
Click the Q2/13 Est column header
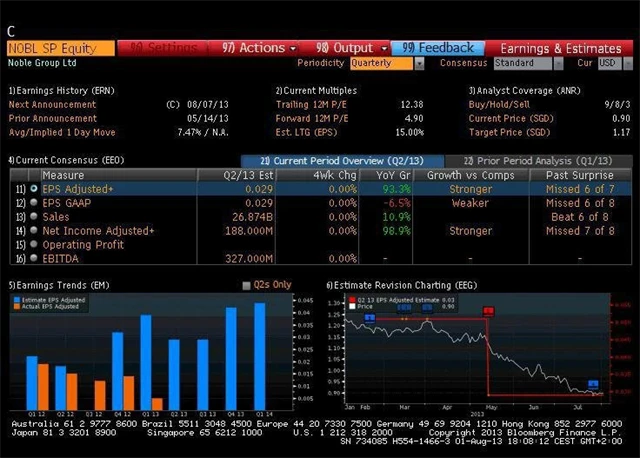(x=237, y=175)
